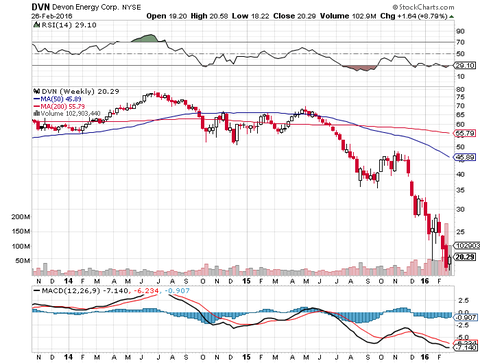Click the 2.5 level on MACD axis
The width and height of the screenshot is (480, 363).
point(463,301)
